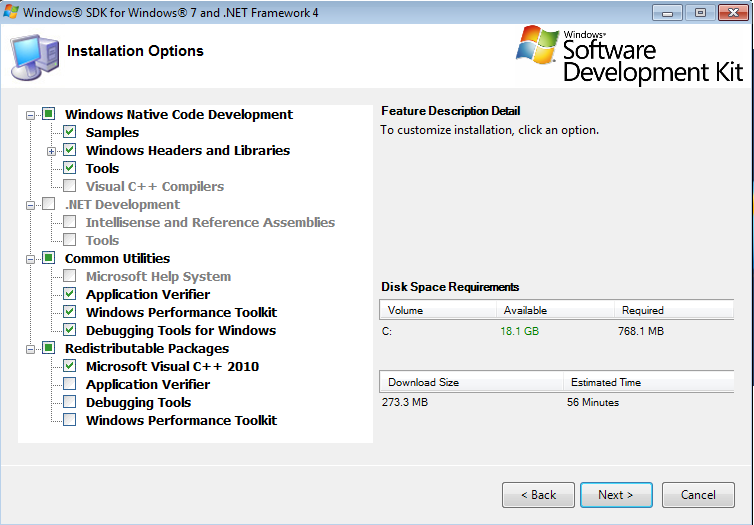Toggle the Redistributable Packages checkbox
754x525 pixels.
49,348
